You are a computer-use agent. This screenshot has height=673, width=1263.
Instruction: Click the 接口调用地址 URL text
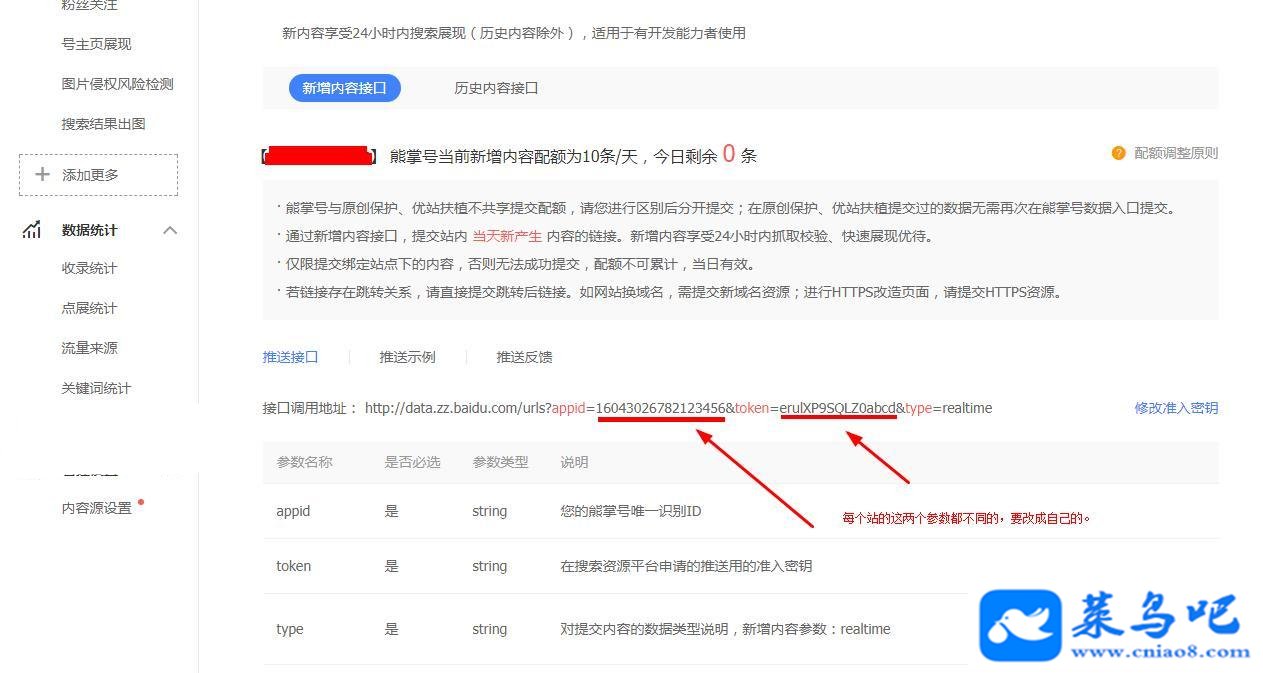(678, 408)
